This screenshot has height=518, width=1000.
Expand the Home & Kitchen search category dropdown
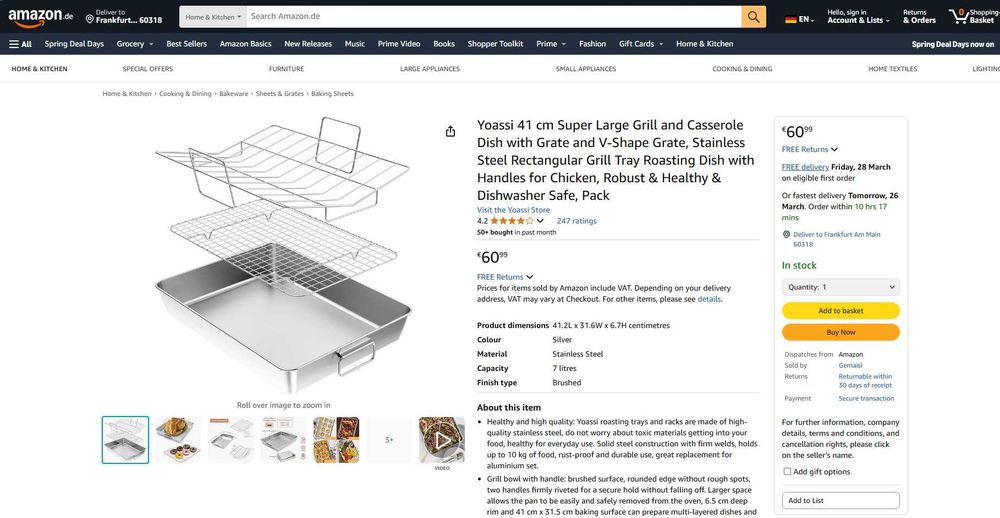213,17
